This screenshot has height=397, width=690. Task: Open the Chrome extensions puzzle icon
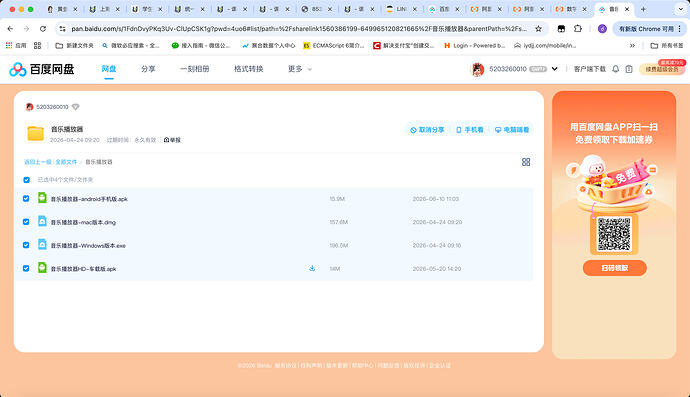click(x=578, y=29)
